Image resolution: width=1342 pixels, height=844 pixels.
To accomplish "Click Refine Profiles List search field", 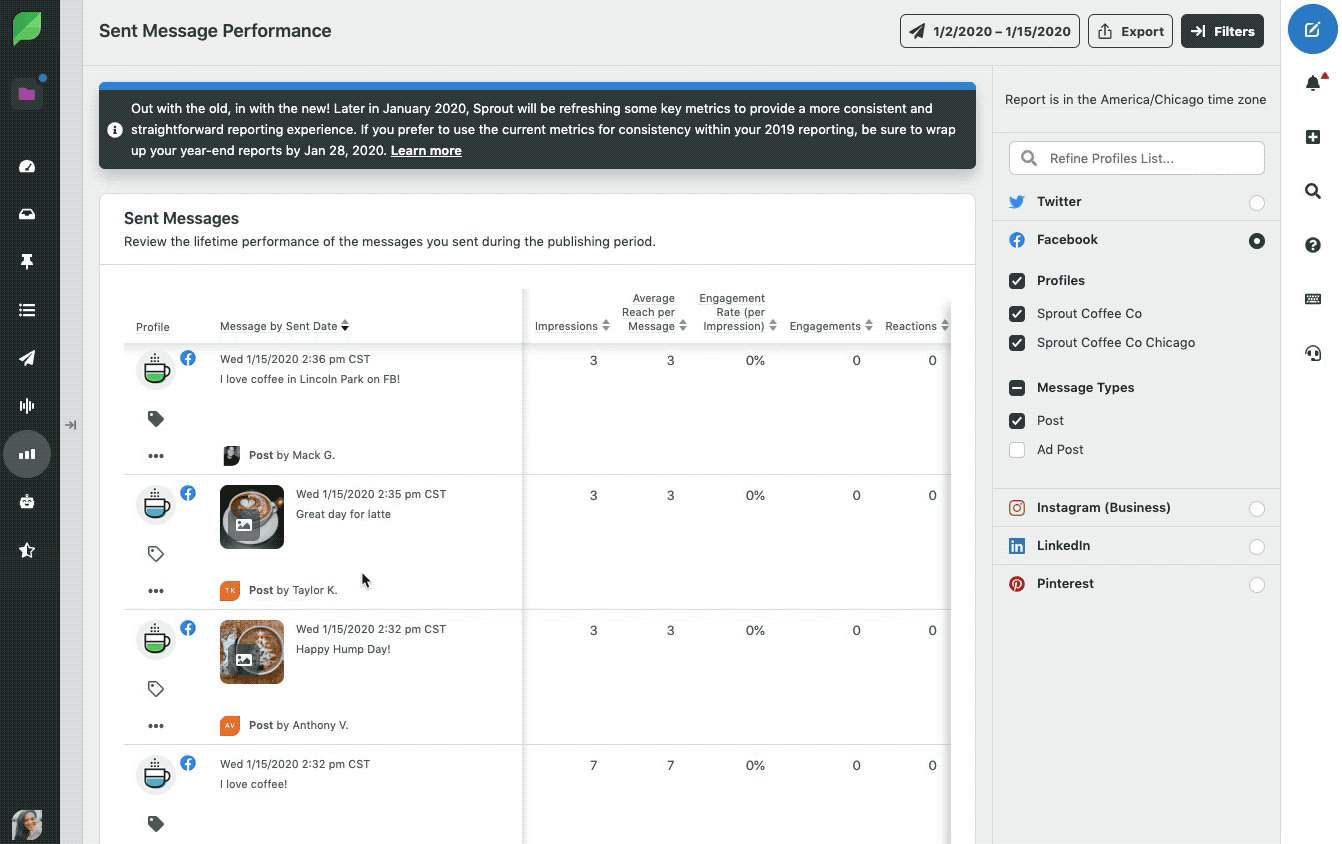I will pyautogui.click(x=1137, y=158).
